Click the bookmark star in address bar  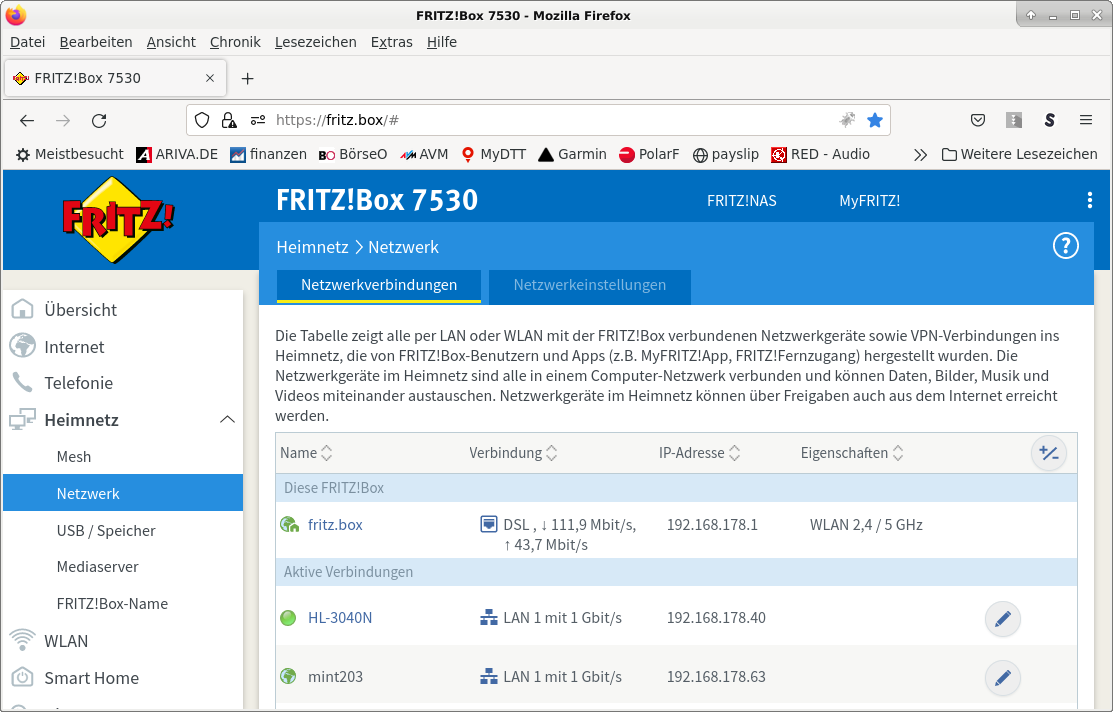pos(874,120)
